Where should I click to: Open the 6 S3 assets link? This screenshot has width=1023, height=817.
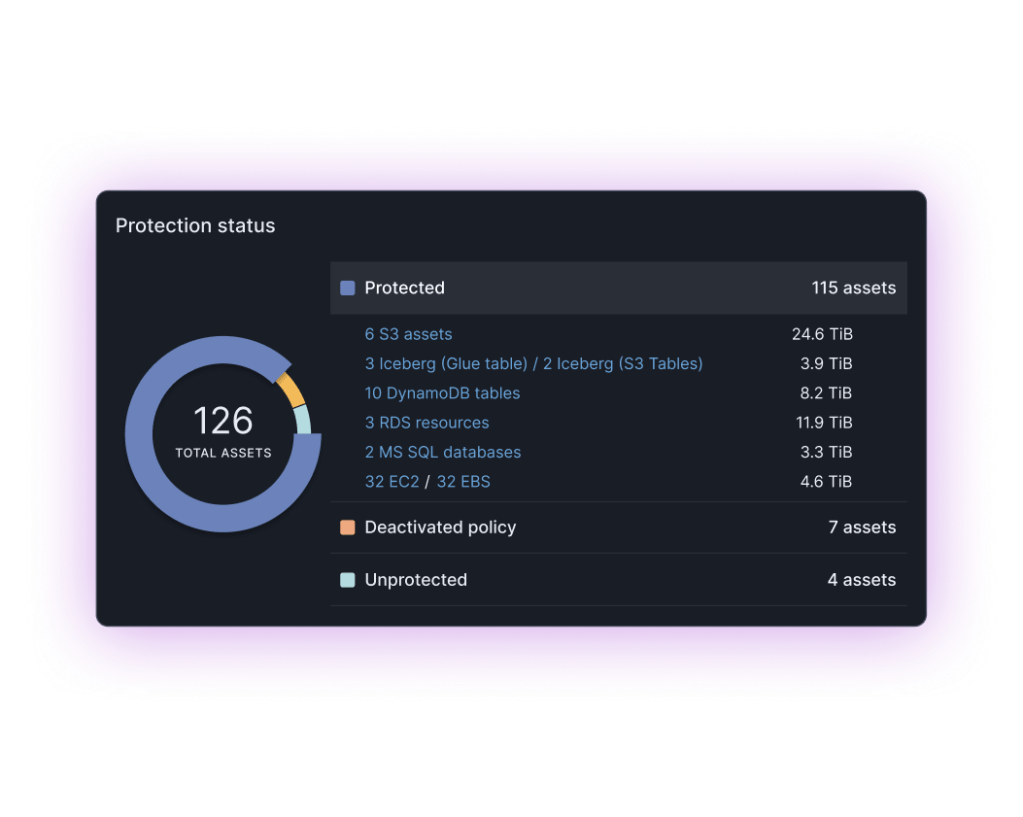pos(408,334)
